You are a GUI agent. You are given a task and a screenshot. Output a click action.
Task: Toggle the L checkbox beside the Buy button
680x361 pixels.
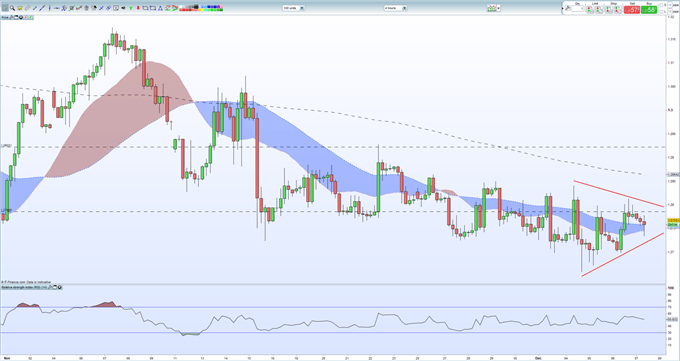tap(661, 12)
